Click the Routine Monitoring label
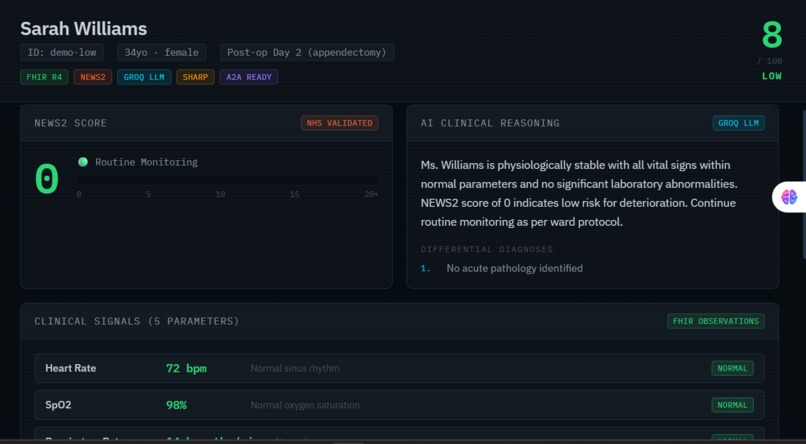 146,162
